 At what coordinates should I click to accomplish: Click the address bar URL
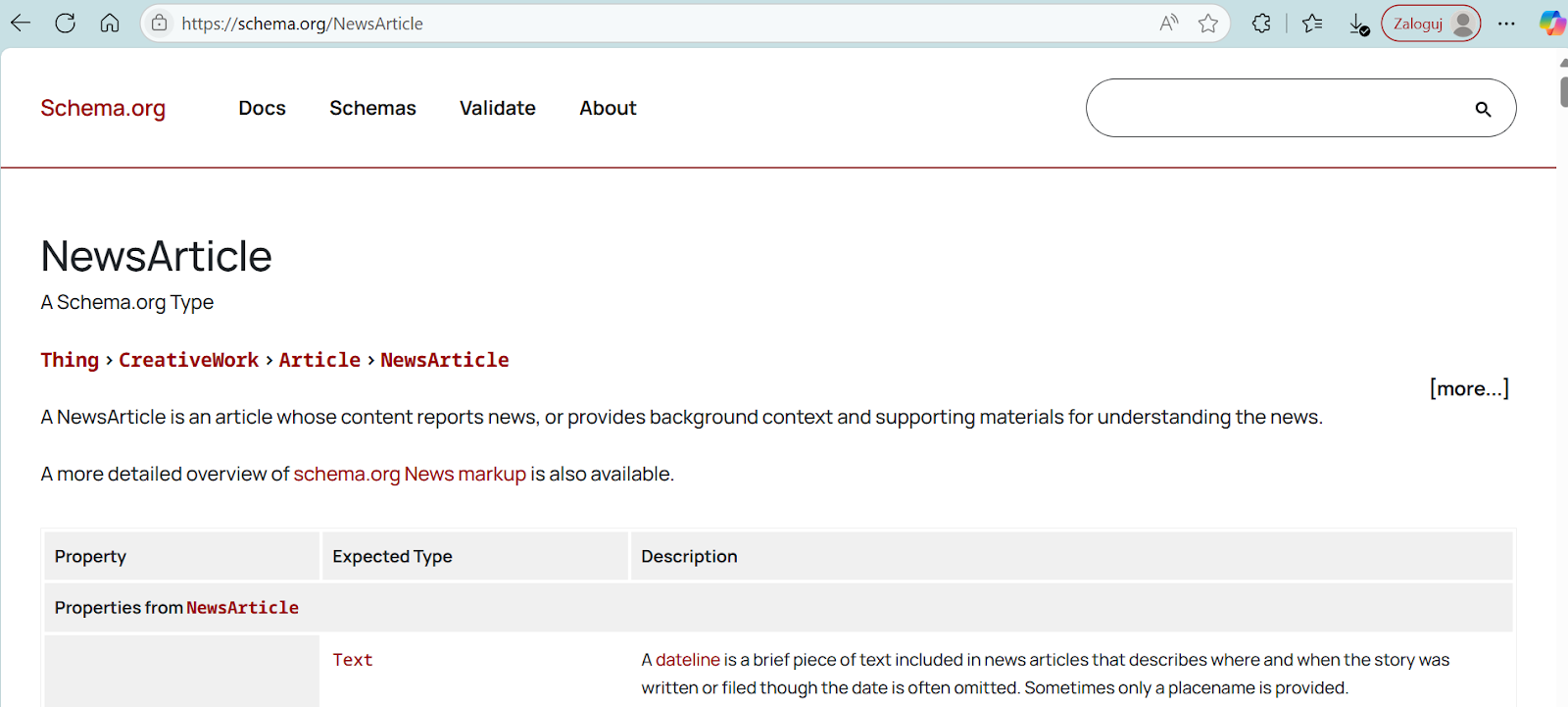coord(302,24)
